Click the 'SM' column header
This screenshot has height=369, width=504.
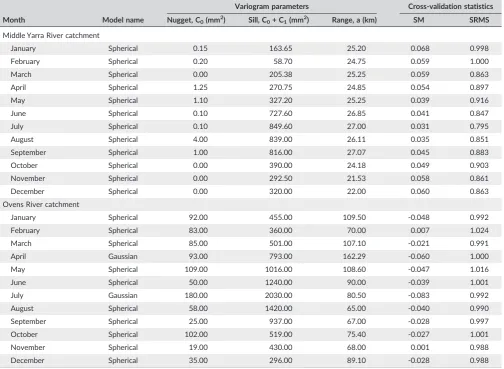click(419, 20)
